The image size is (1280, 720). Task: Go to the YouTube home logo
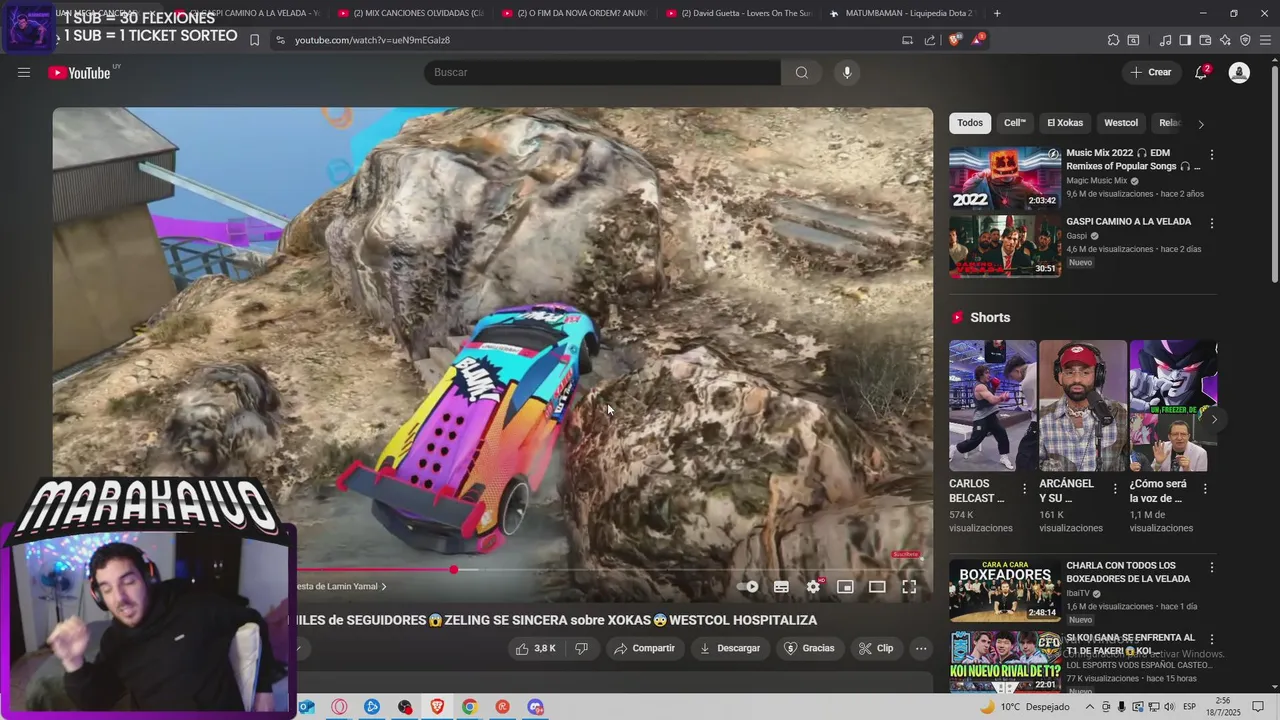pyautogui.click(x=80, y=72)
